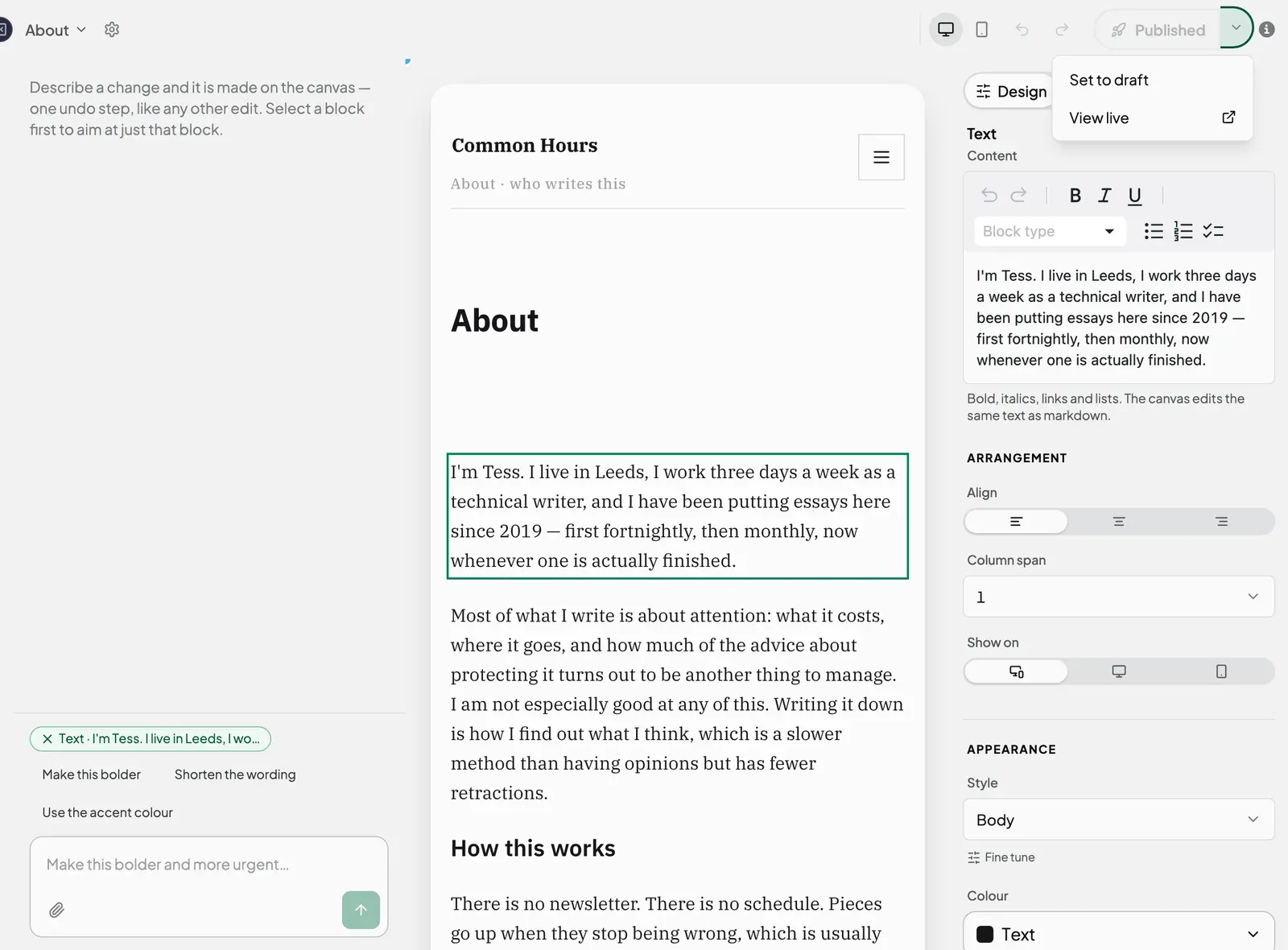
Task: Show block on all devices
Action: (1016, 671)
